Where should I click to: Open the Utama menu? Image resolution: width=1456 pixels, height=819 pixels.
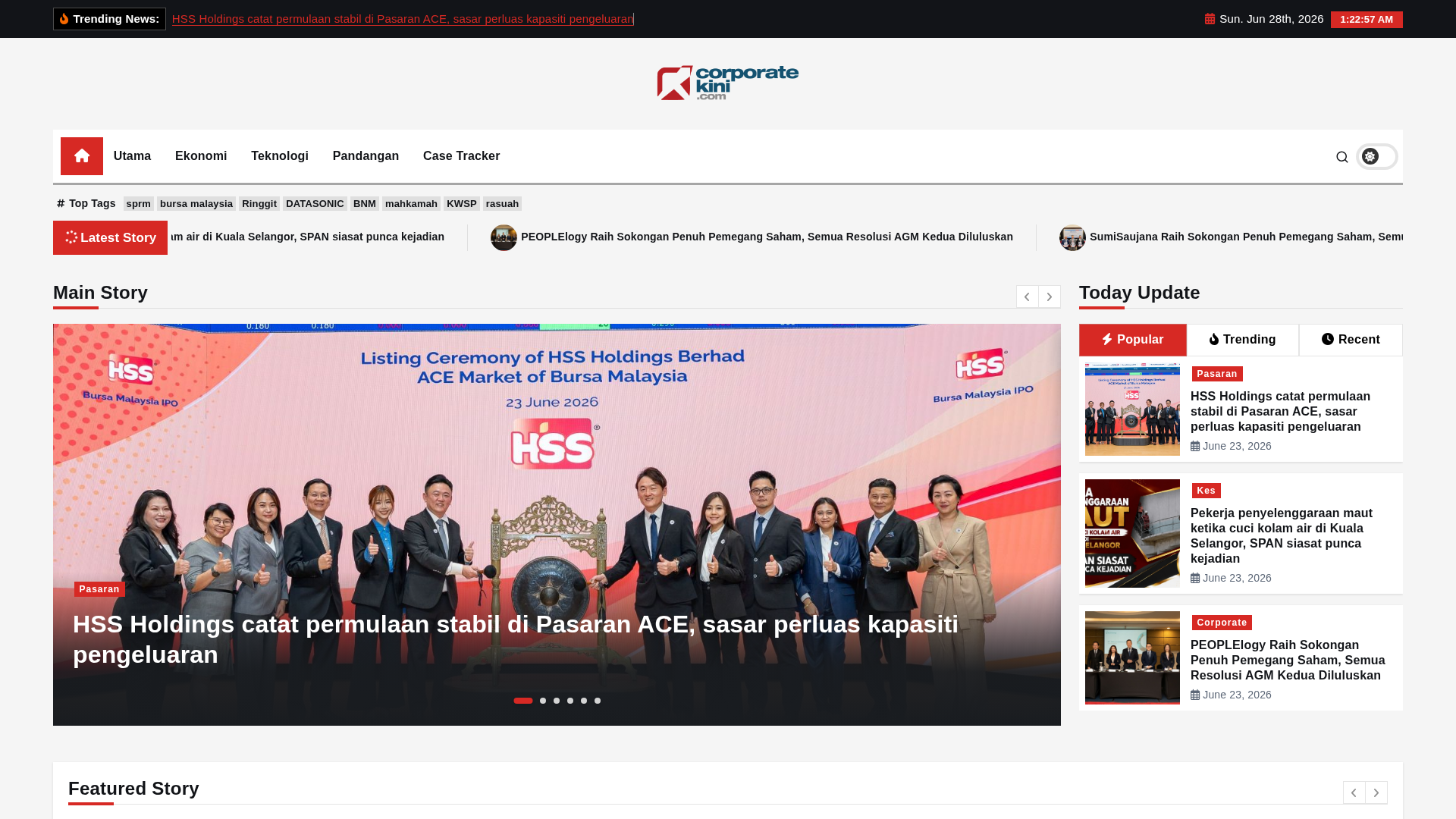pyautogui.click(x=132, y=156)
